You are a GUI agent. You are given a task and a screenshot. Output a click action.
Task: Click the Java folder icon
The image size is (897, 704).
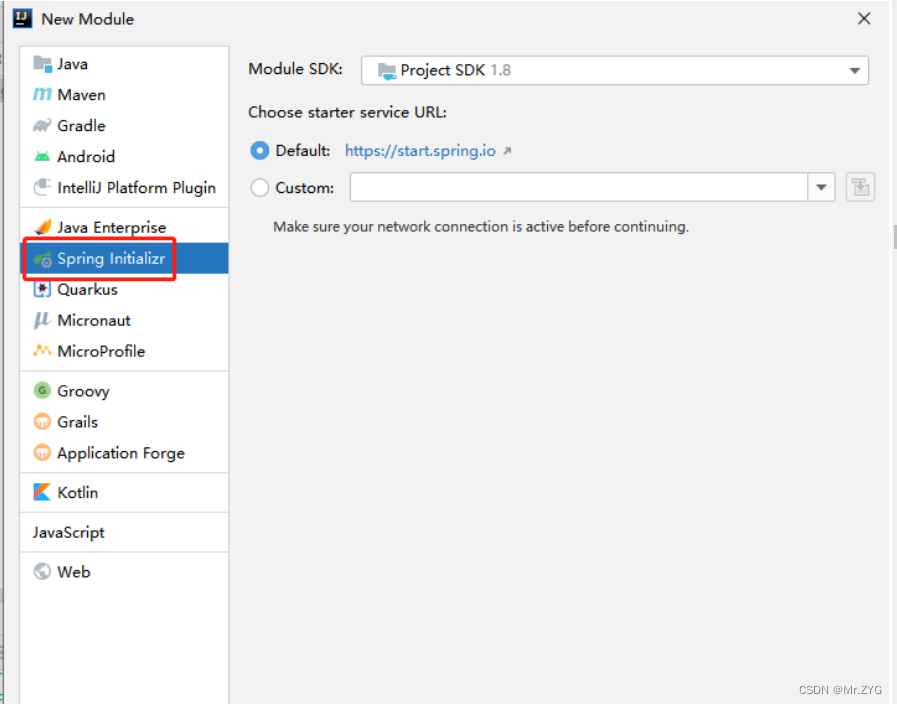click(x=42, y=63)
